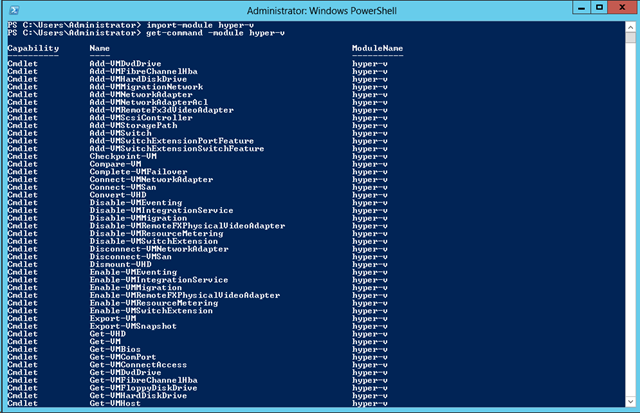
Task: Select the Disconnect-VMSan entry
Action: [x=131, y=257]
